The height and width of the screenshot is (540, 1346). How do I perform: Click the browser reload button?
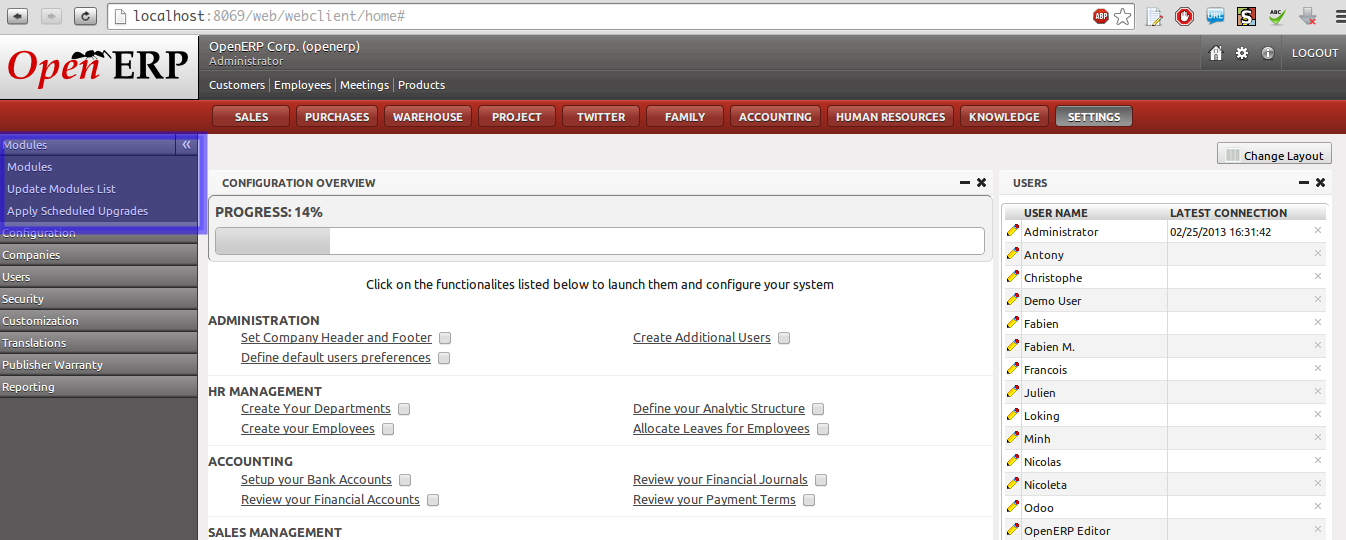click(85, 16)
